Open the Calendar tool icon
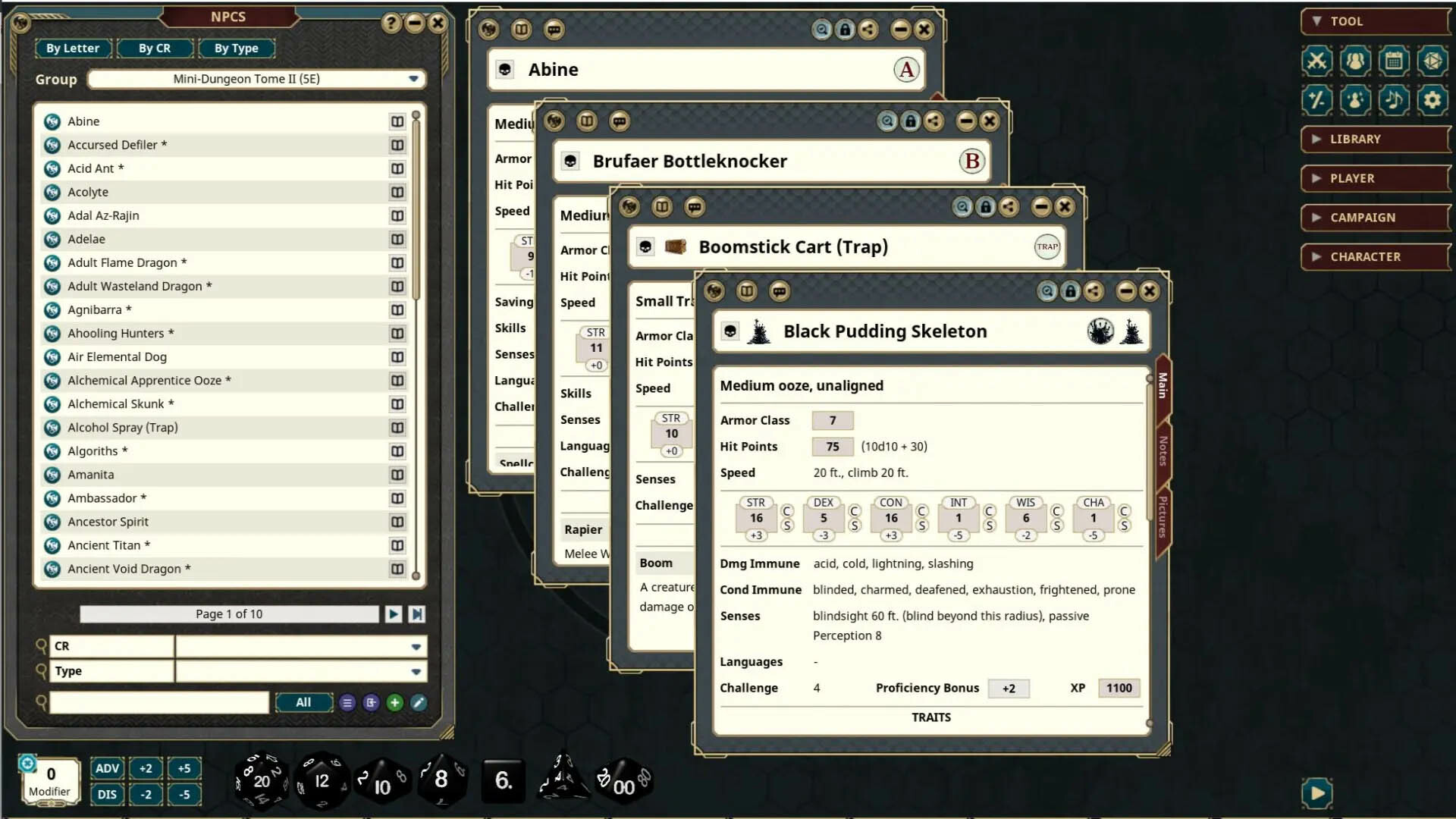This screenshot has height=819, width=1456. [x=1395, y=61]
